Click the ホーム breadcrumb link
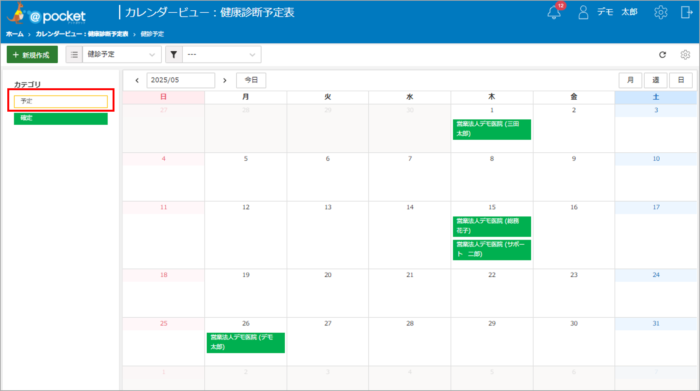 [x=15, y=34]
